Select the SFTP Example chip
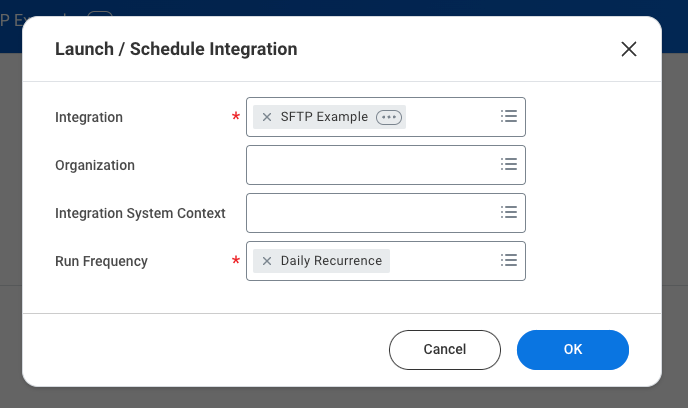The image size is (688, 408). [324, 117]
